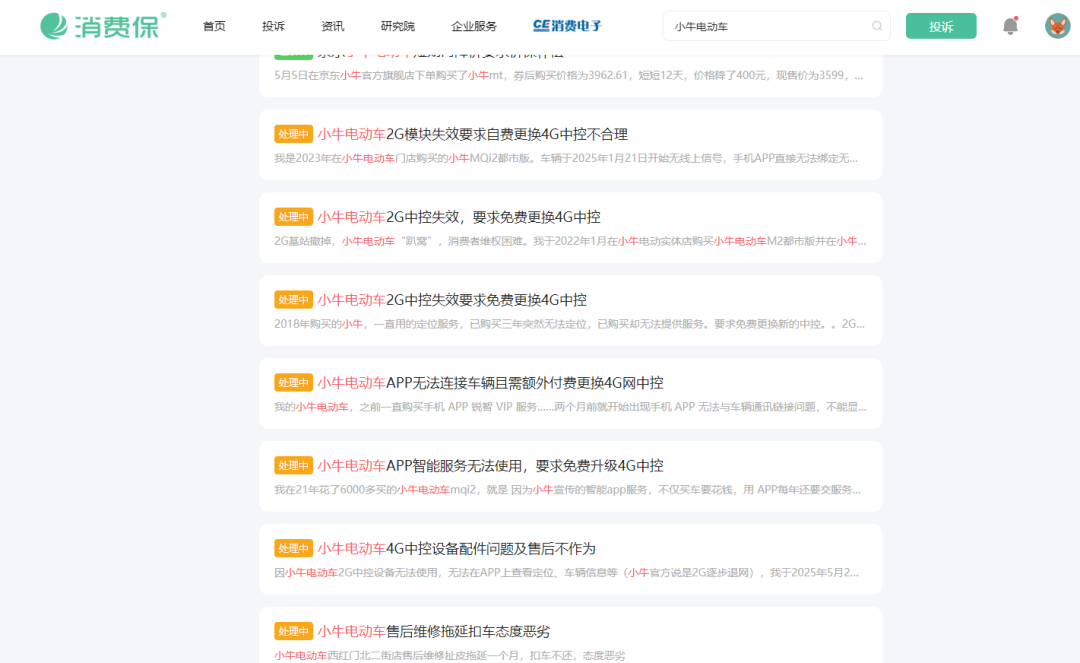The height and width of the screenshot is (663, 1080).
Task: Click the search magnifier icon
Action: pos(876,26)
